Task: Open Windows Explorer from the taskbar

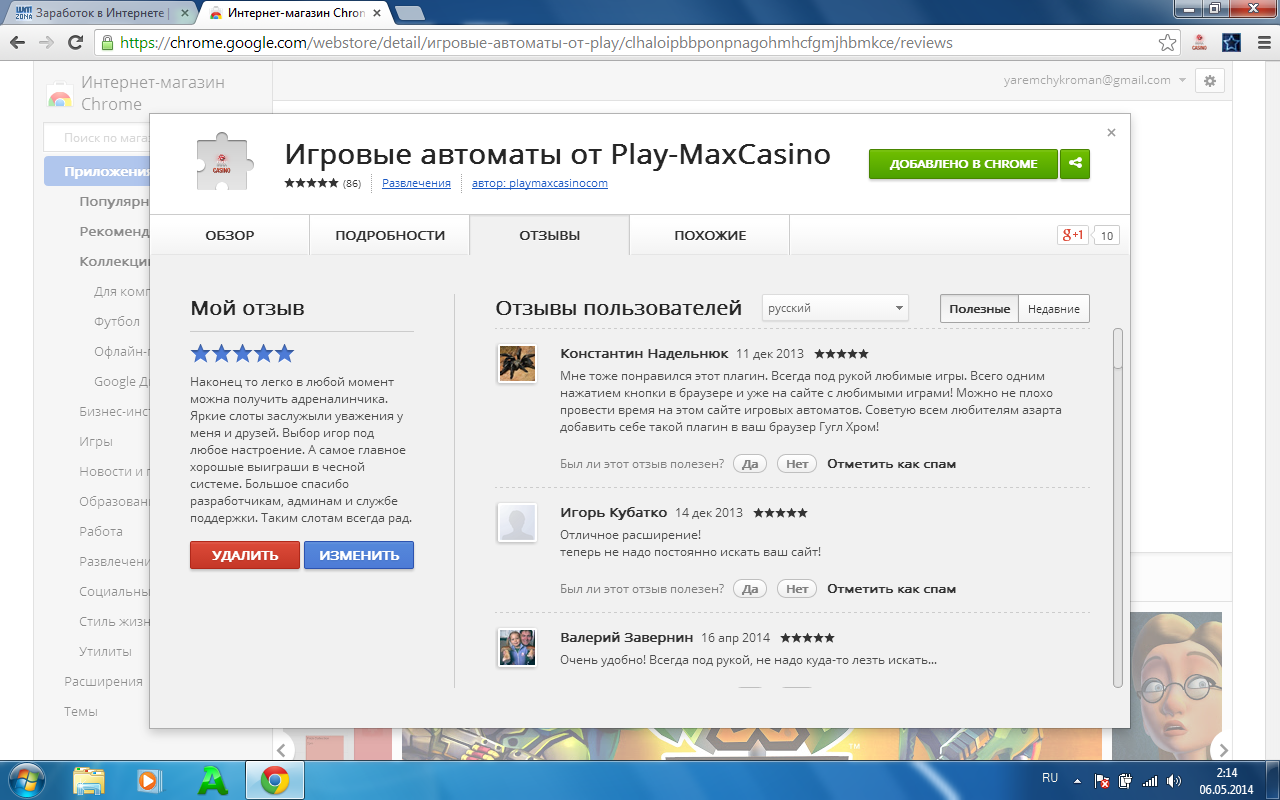Action: click(x=88, y=780)
